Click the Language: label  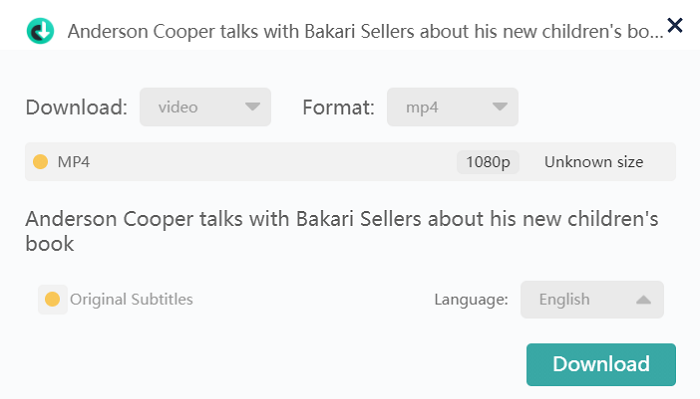(x=471, y=299)
